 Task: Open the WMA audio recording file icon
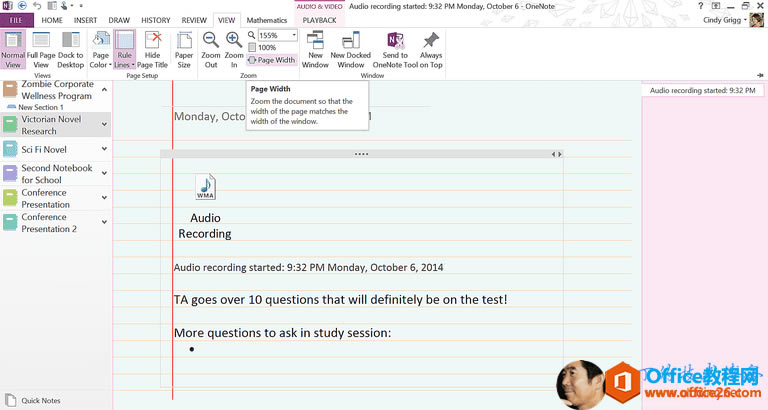tap(205, 187)
